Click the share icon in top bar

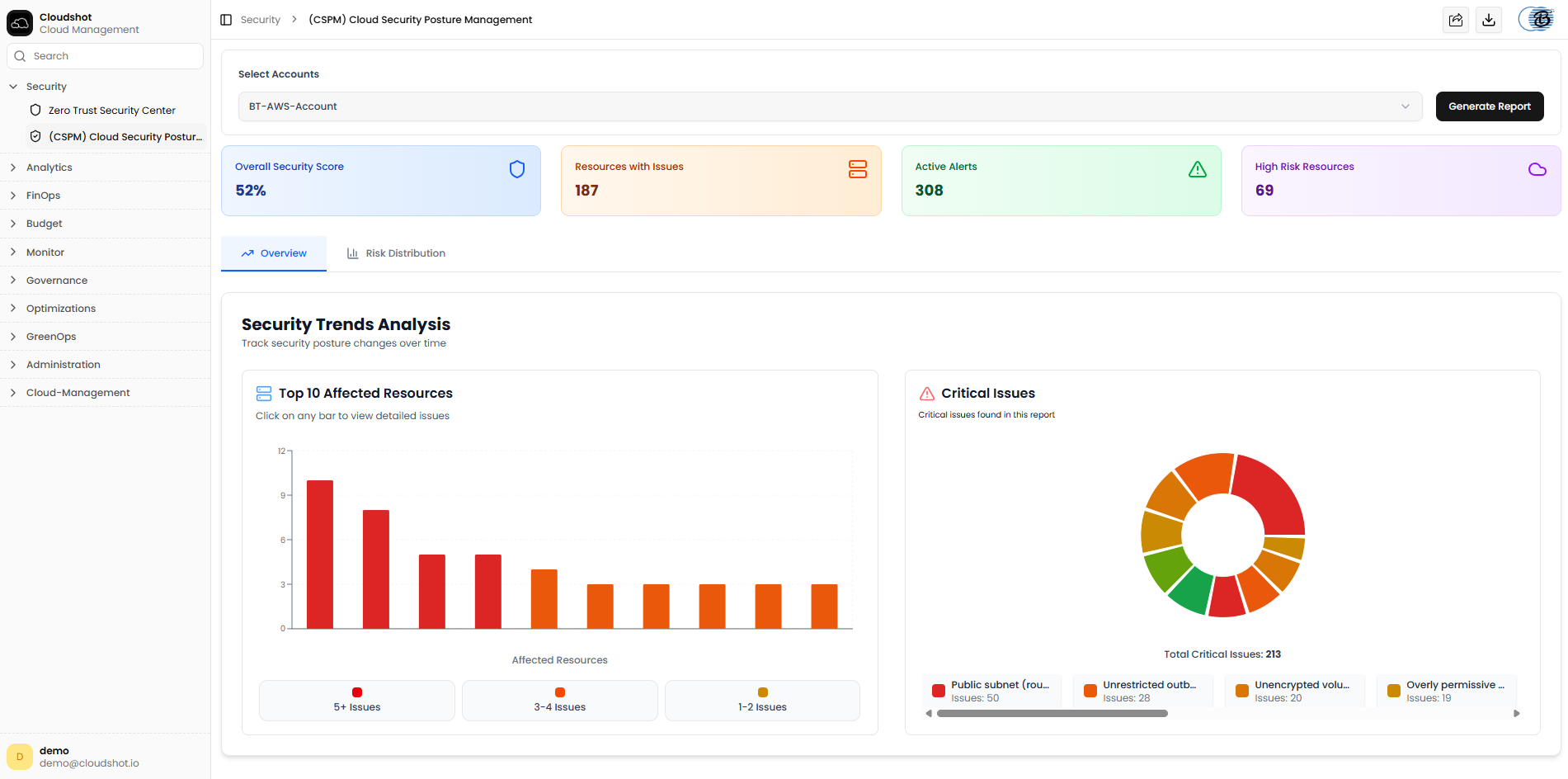tap(1456, 20)
